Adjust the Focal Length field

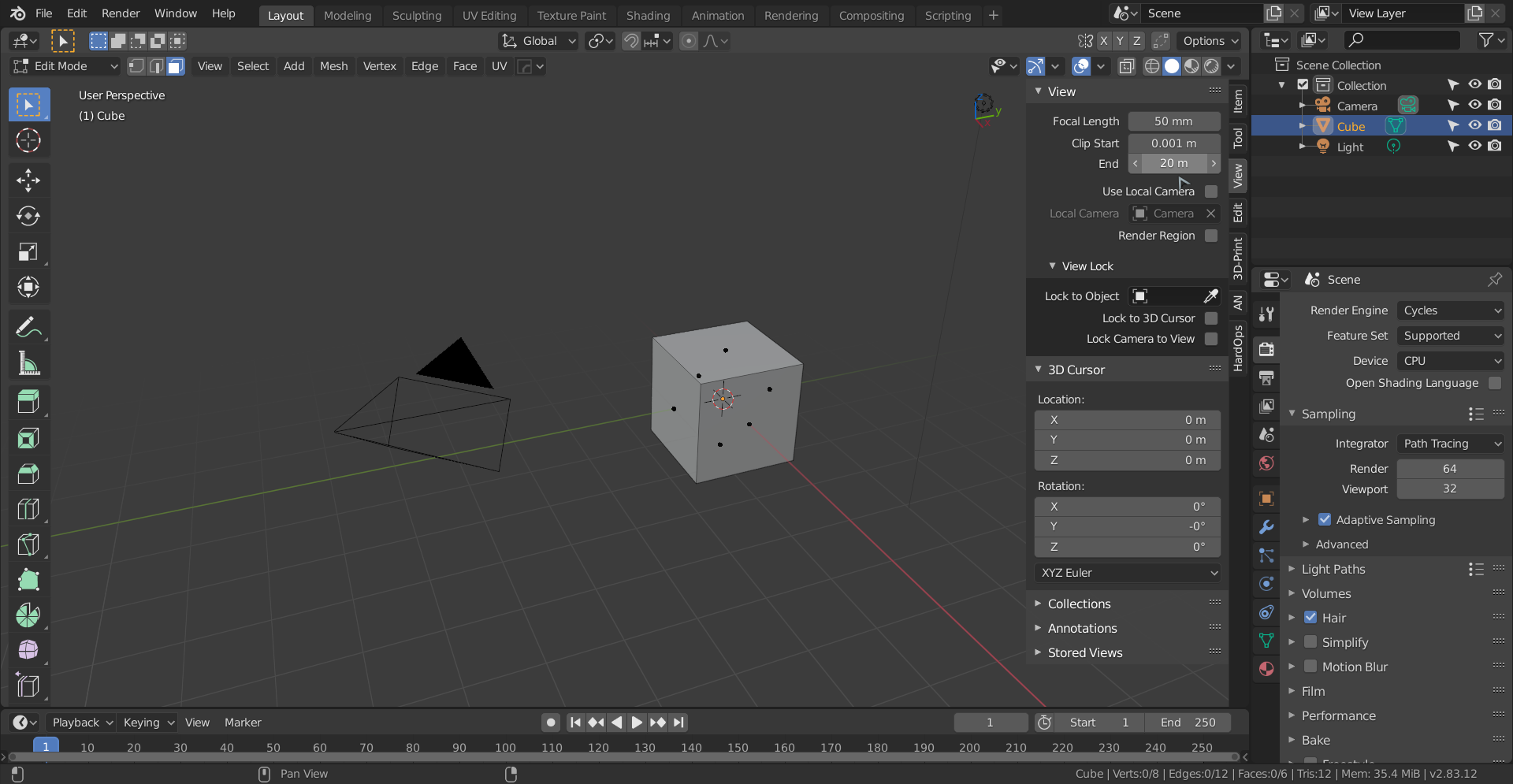(1174, 121)
